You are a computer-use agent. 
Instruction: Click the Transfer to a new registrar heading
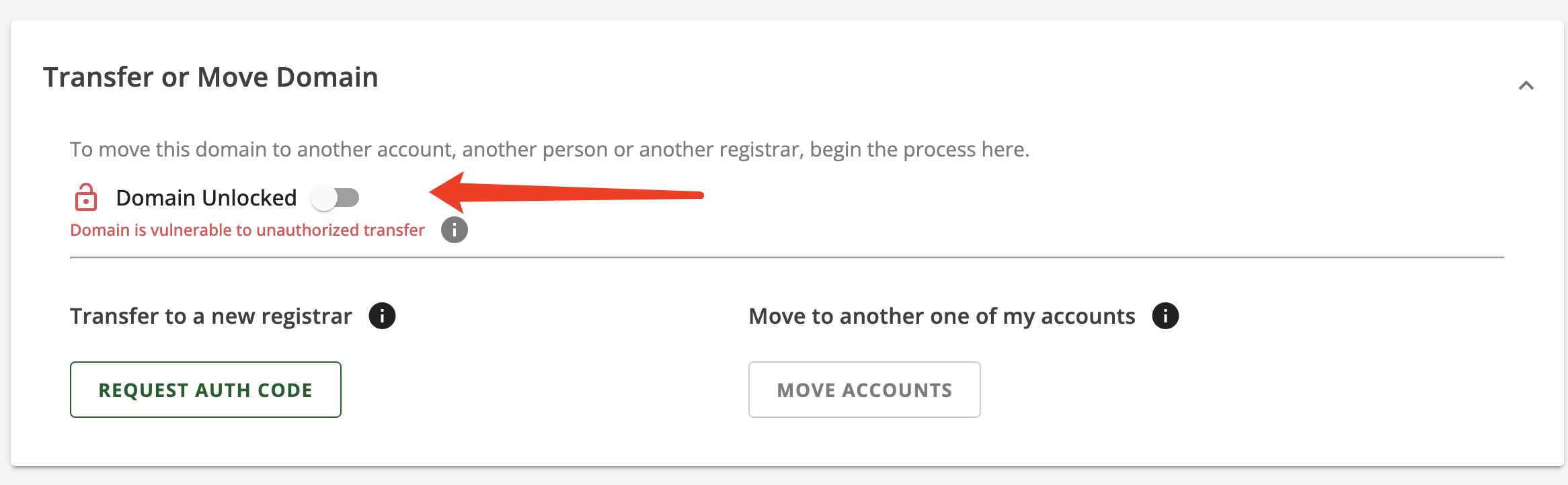pyautogui.click(x=211, y=316)
